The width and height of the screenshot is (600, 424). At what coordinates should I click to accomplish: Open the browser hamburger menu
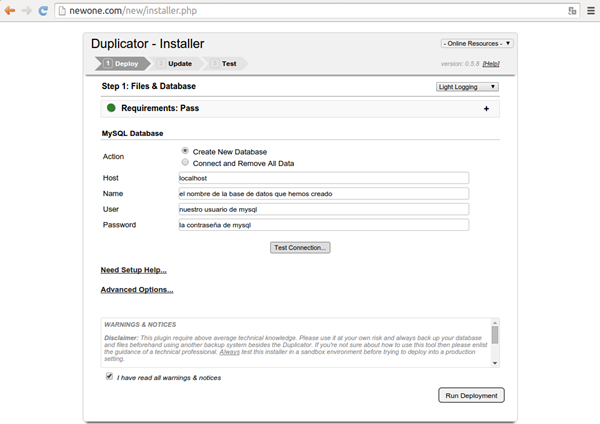(590, 10)
